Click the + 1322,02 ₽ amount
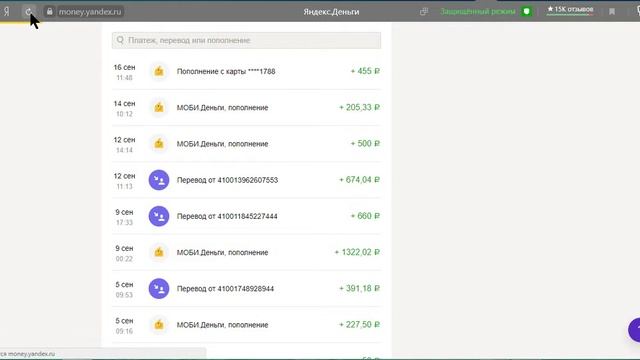 point(357,252)
